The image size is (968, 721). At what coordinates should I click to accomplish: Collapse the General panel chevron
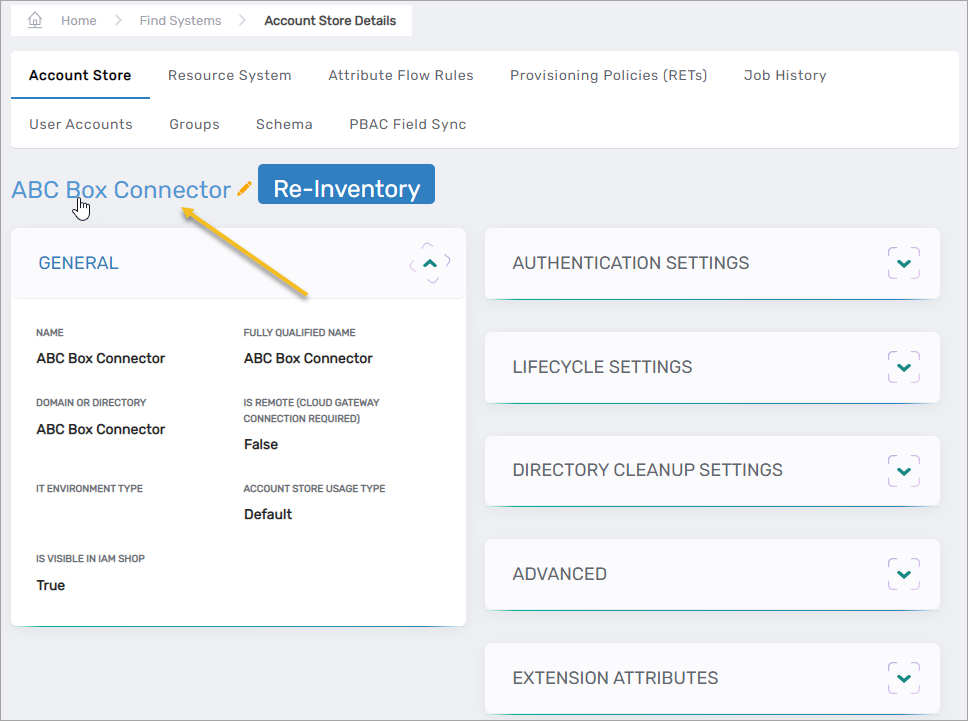[x=430, y=263]
